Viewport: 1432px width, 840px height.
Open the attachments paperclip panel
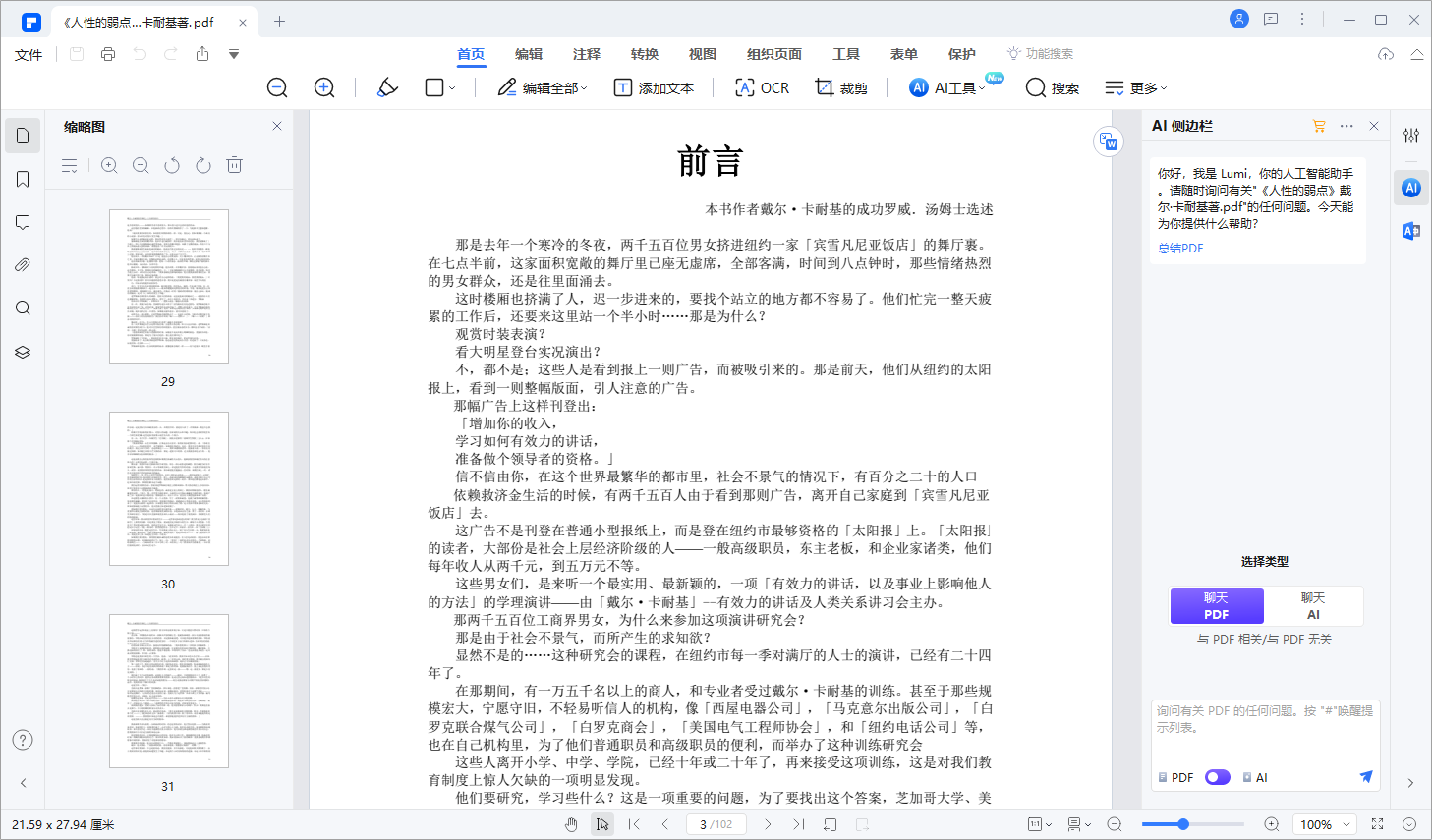(23, 265)
